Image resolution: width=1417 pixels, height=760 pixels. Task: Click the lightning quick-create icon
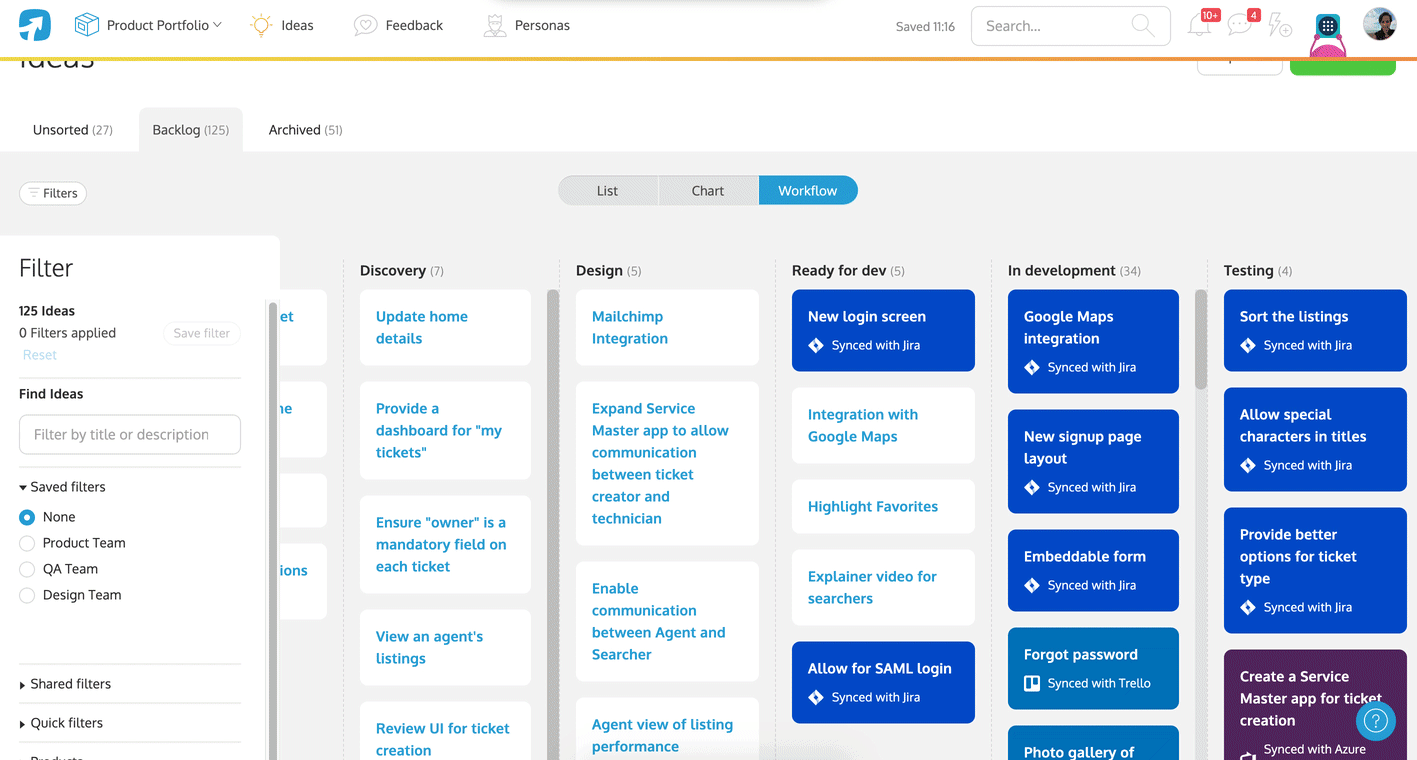pos(1280,24)
